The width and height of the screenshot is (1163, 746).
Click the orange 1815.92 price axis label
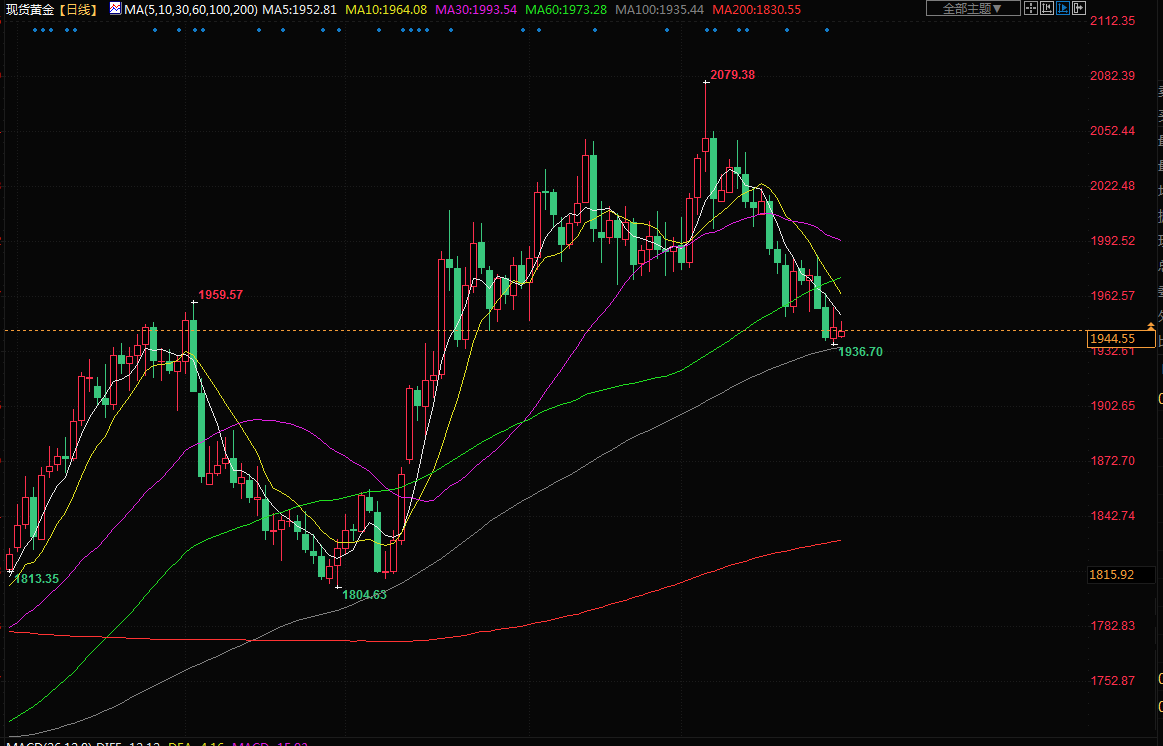[1112, 575]
